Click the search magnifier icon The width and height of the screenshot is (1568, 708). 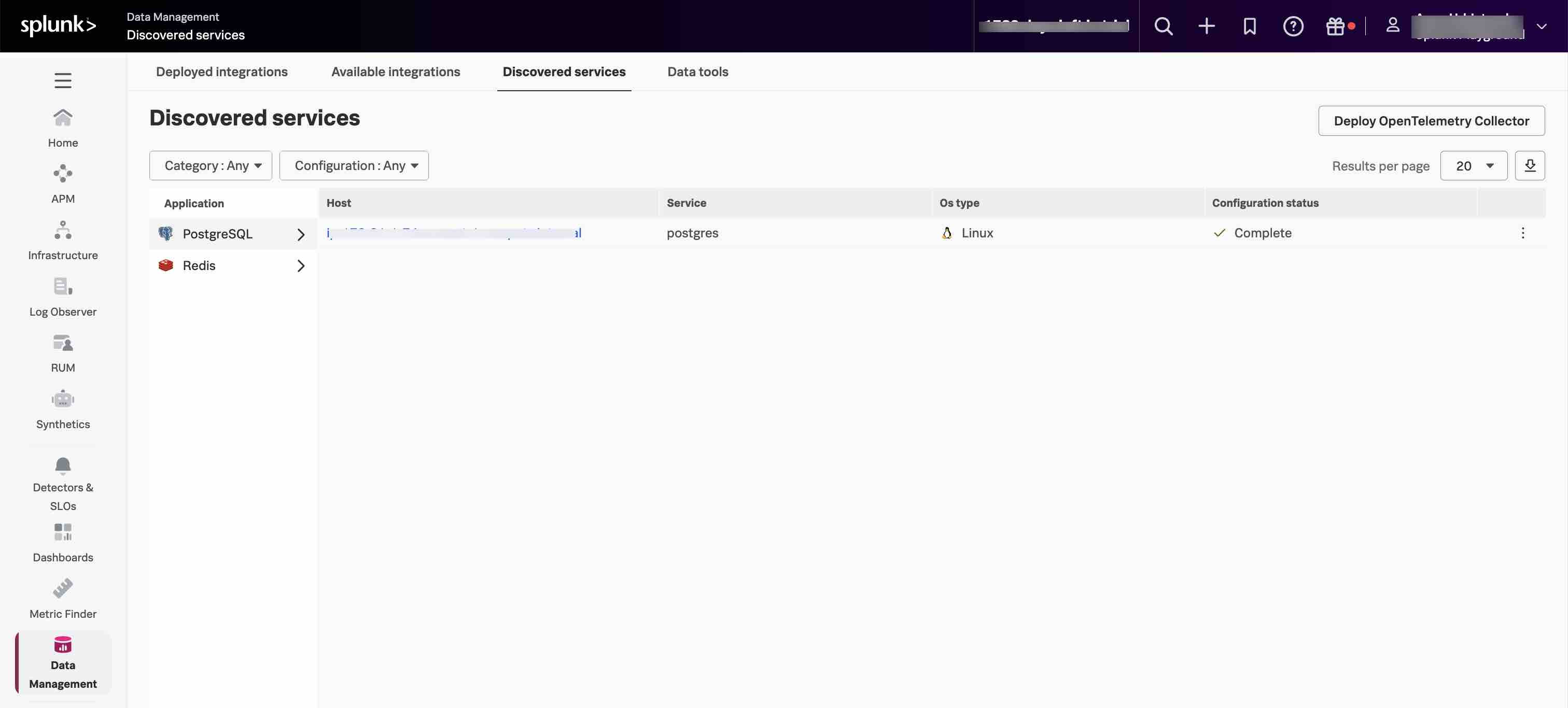click(x=1163, y=26)
